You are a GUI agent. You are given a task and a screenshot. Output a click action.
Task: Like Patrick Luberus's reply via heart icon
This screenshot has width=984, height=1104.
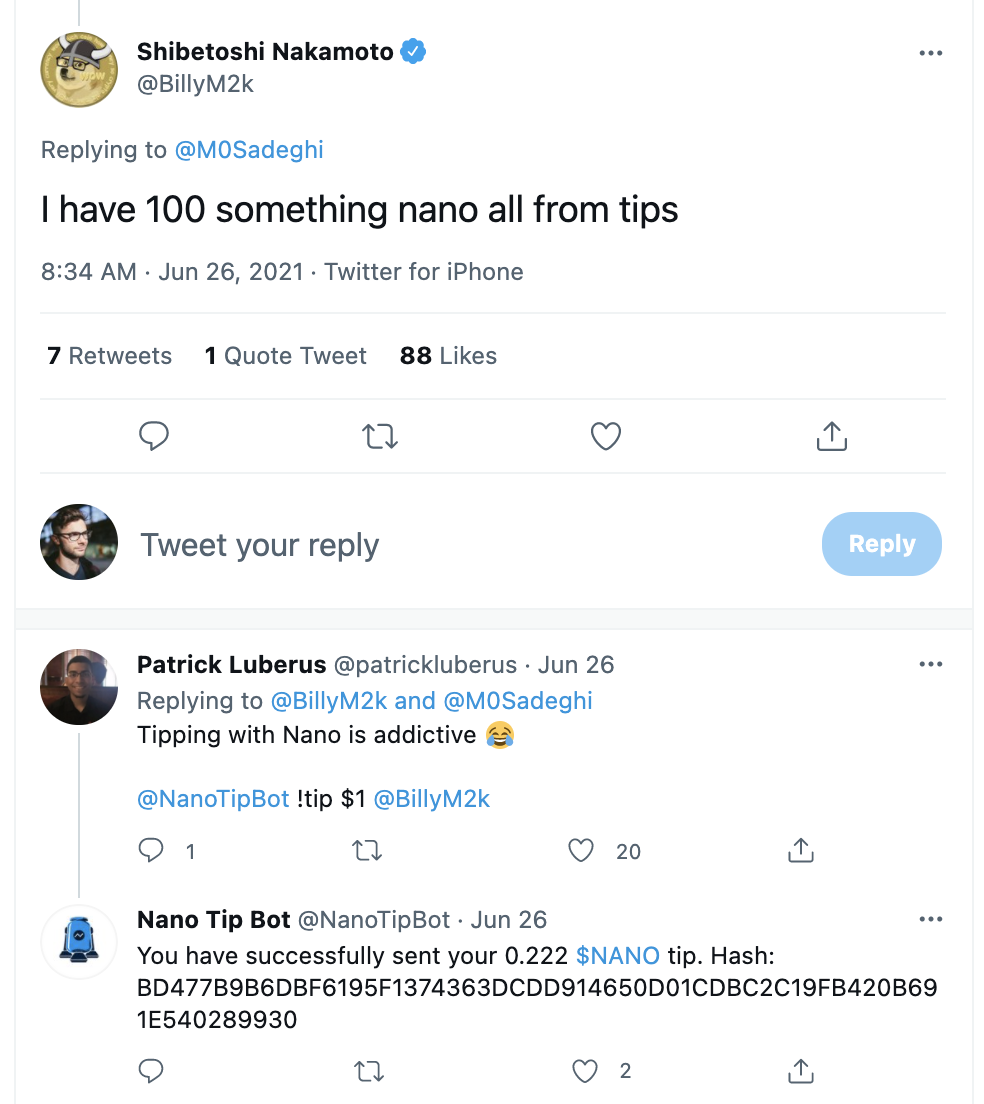580,850
